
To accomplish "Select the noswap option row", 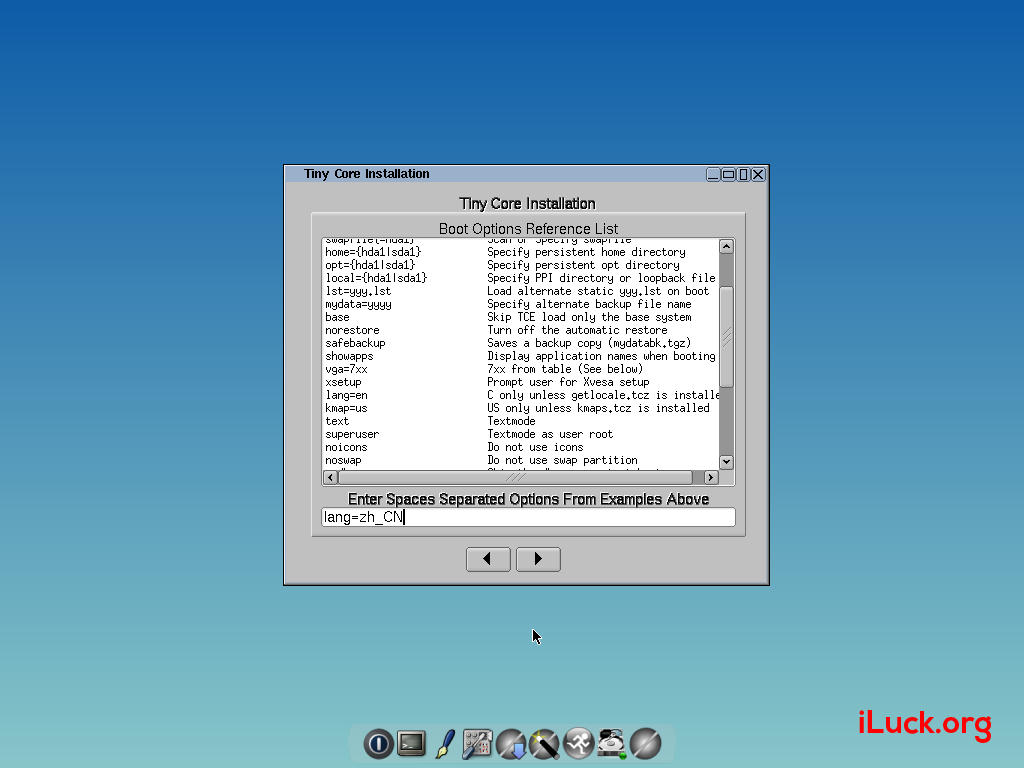I will [520, 461].
